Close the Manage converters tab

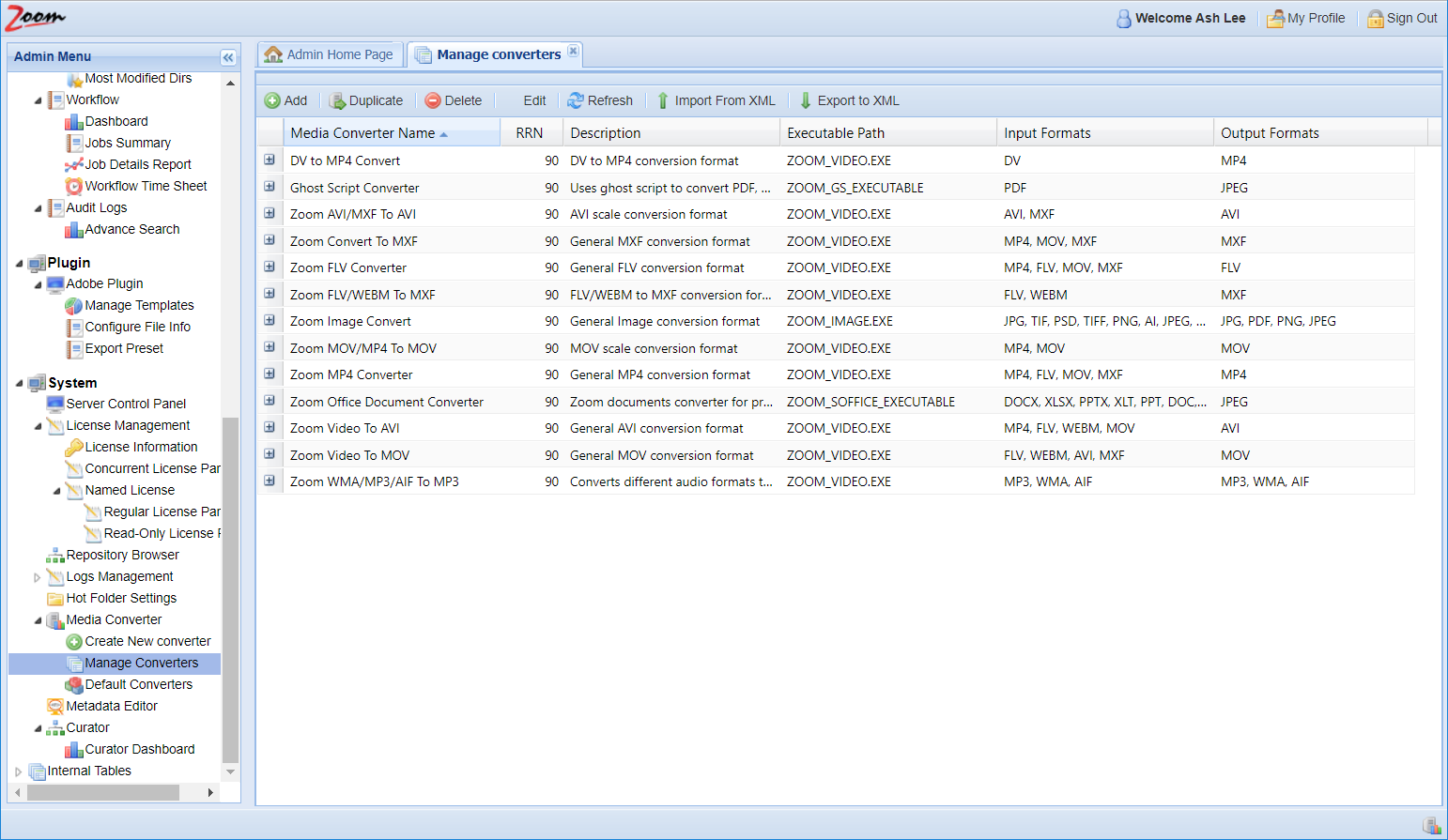click(x=573, y=51)
